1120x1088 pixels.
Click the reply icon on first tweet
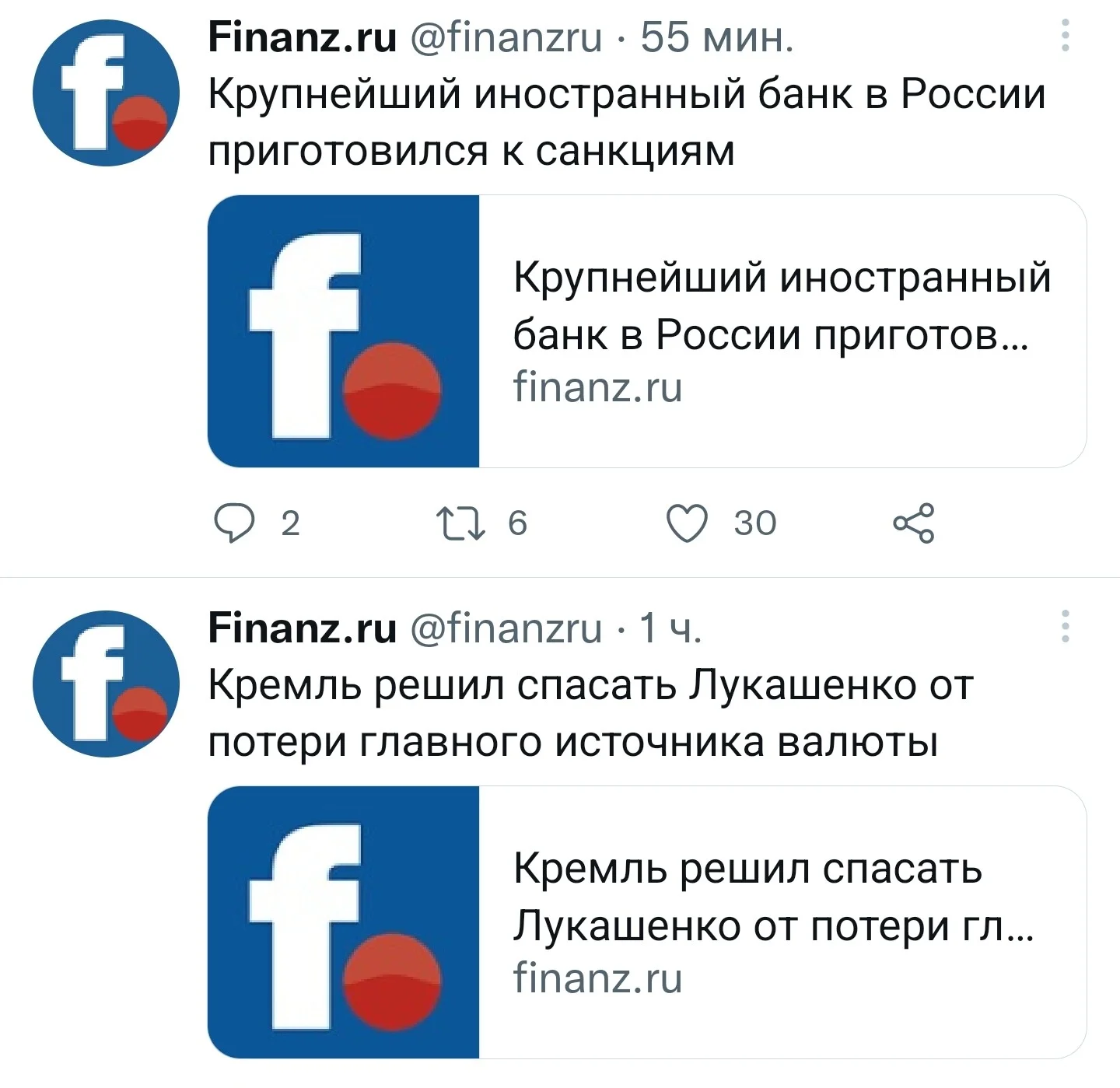(x=234, y=523)
